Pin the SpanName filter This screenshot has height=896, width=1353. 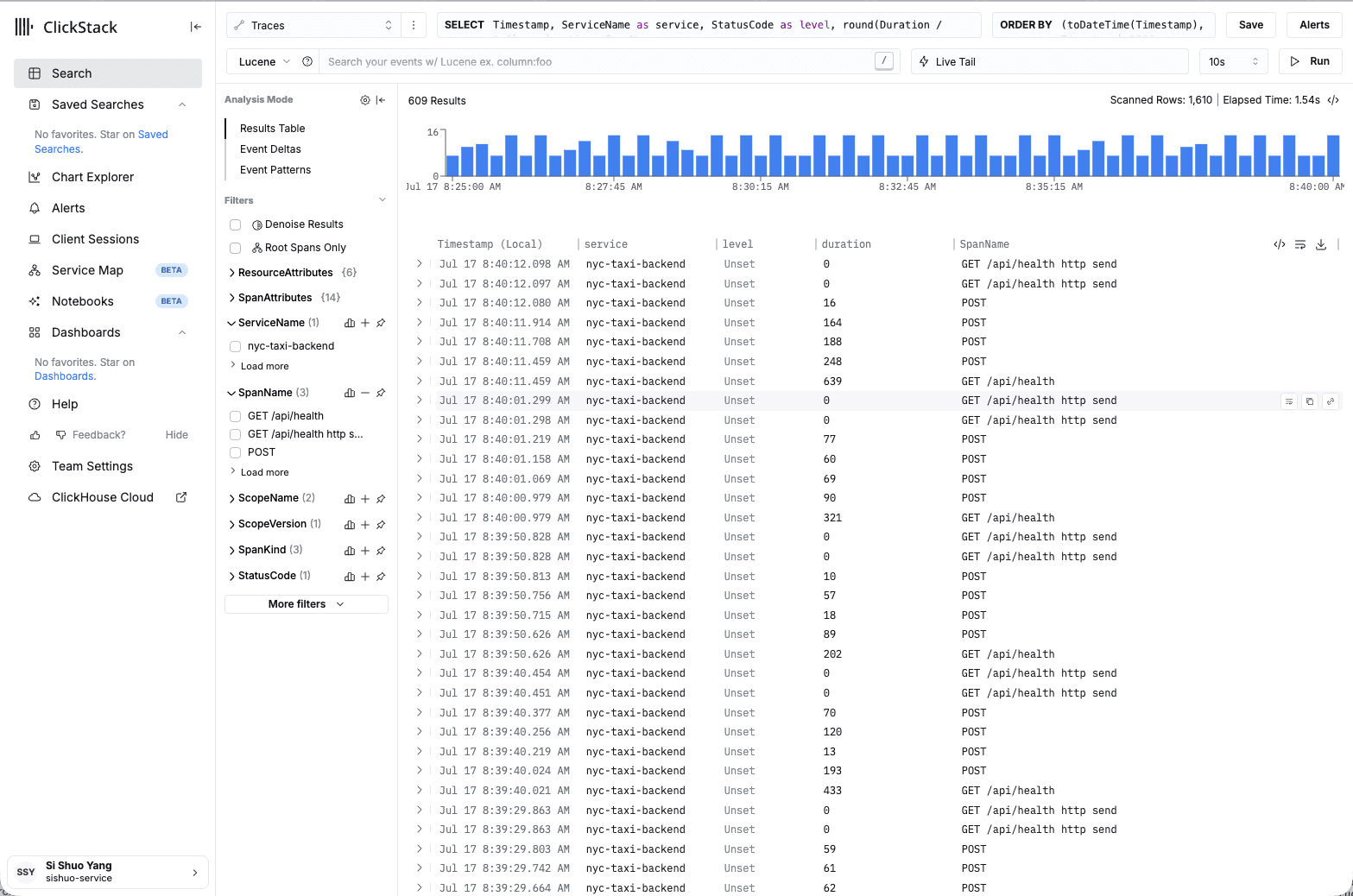[x=381, y=393]
